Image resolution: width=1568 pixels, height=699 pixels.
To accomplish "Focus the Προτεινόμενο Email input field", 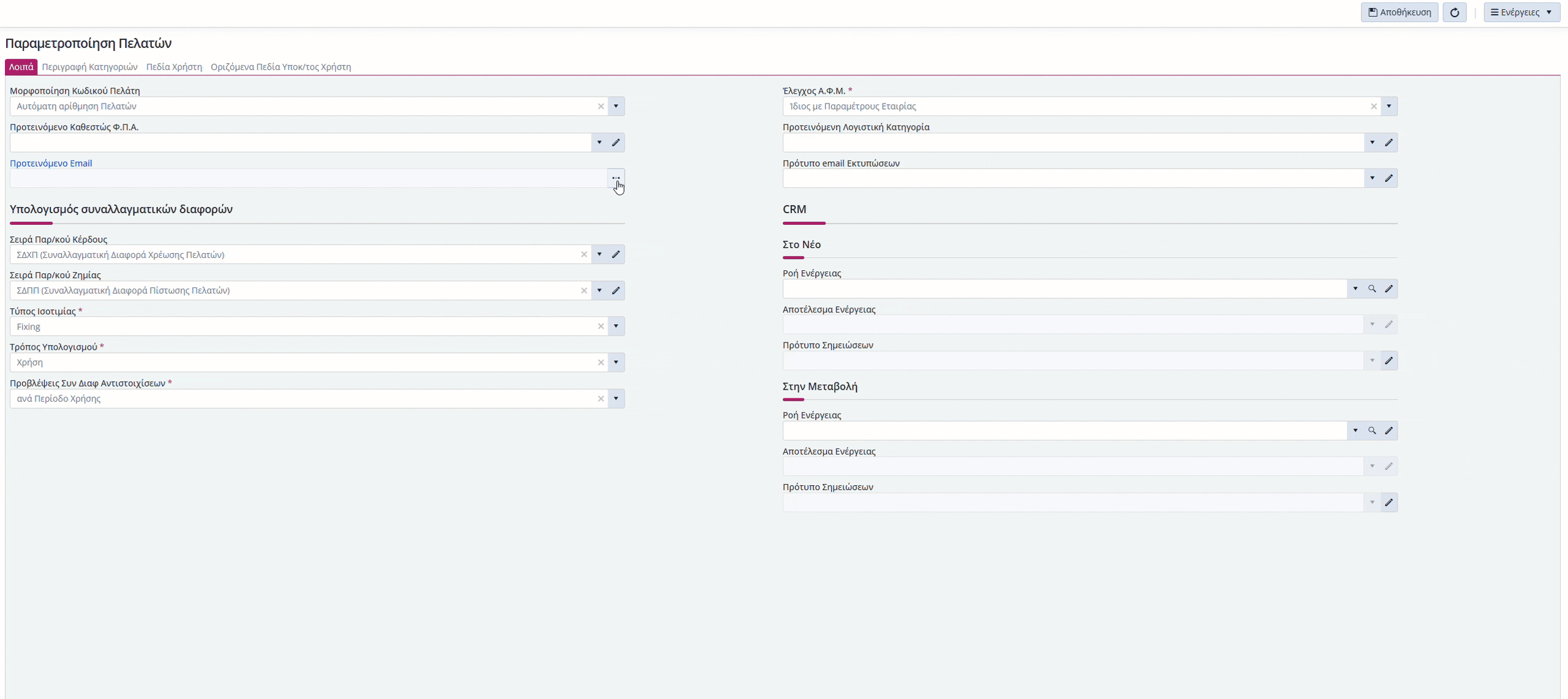I will coord(308,178).
